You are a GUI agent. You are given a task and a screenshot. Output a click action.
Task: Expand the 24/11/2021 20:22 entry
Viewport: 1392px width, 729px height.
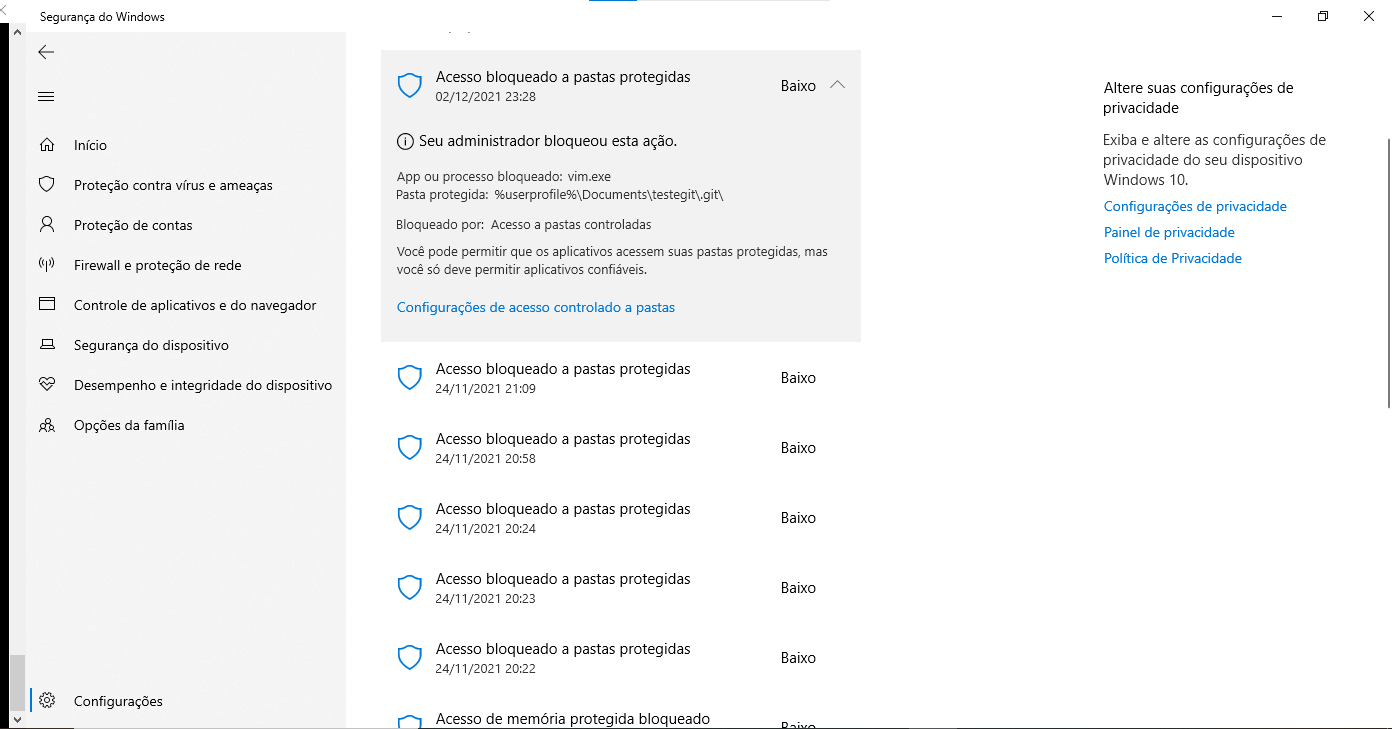coord(621,658)
